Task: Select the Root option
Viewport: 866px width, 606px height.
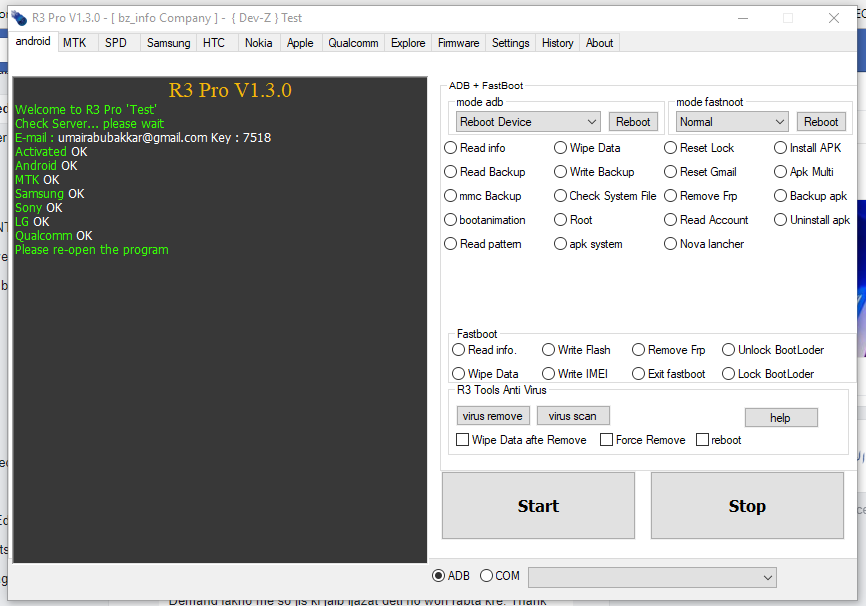Action: coord(573,220)
